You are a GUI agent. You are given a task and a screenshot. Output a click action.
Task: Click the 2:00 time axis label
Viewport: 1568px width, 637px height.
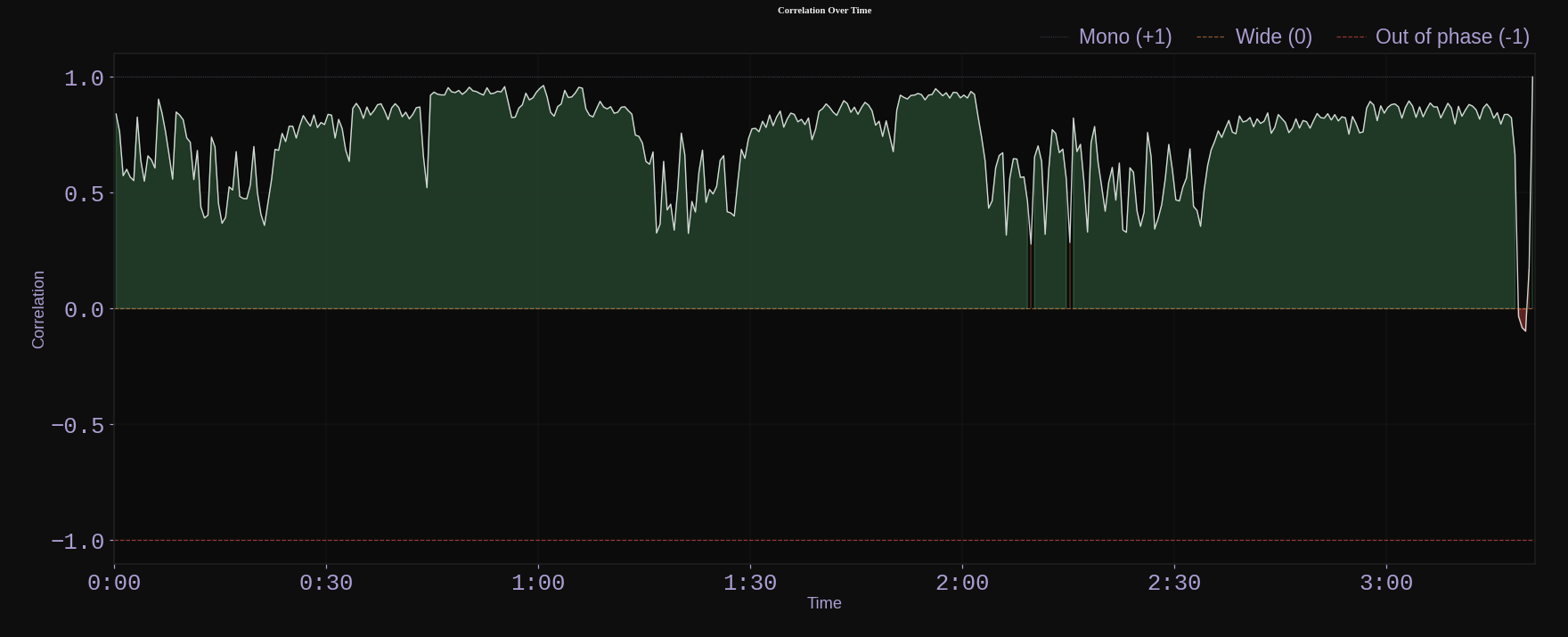(x=962, y=583)
